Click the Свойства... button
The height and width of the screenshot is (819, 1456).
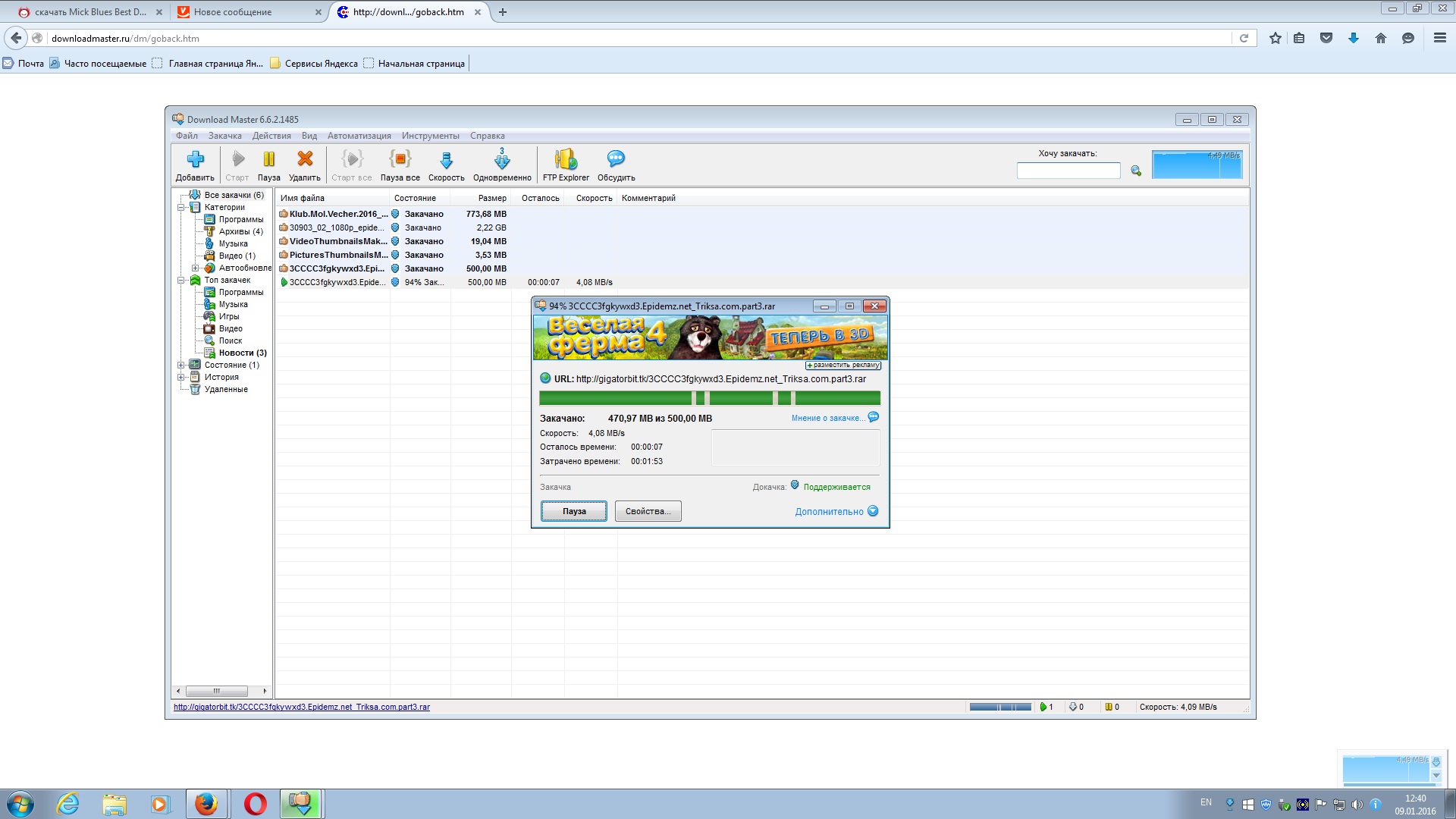click(x=648, y=511)
